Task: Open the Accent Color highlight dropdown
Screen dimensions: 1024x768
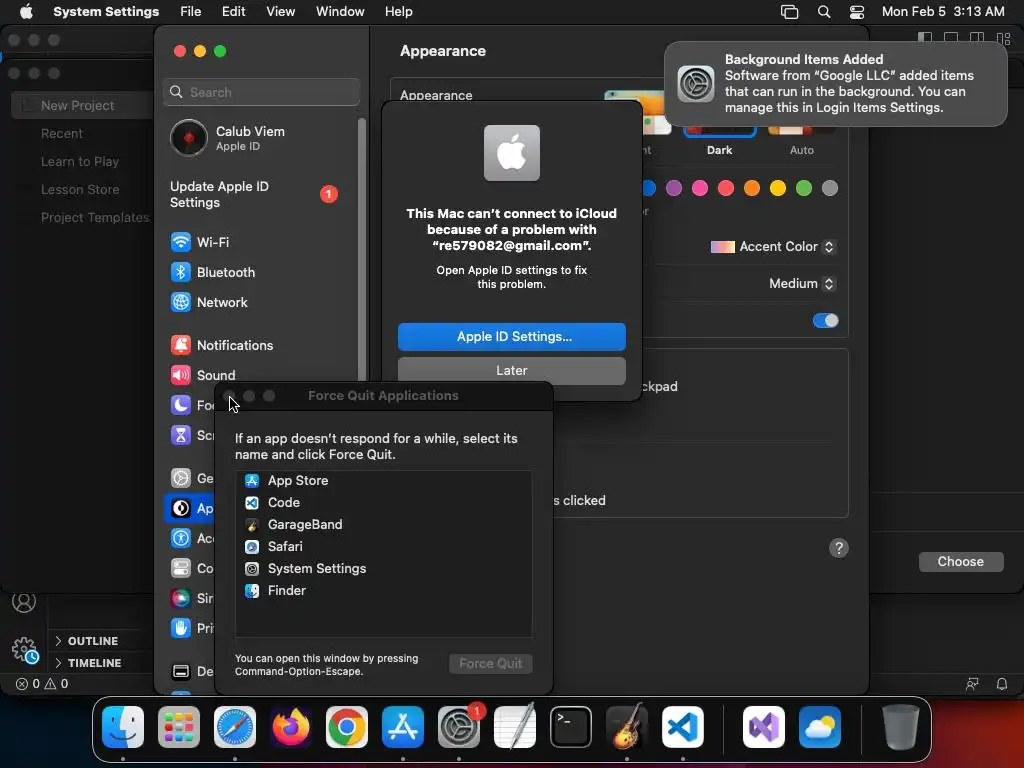Action: click(773, 247)
